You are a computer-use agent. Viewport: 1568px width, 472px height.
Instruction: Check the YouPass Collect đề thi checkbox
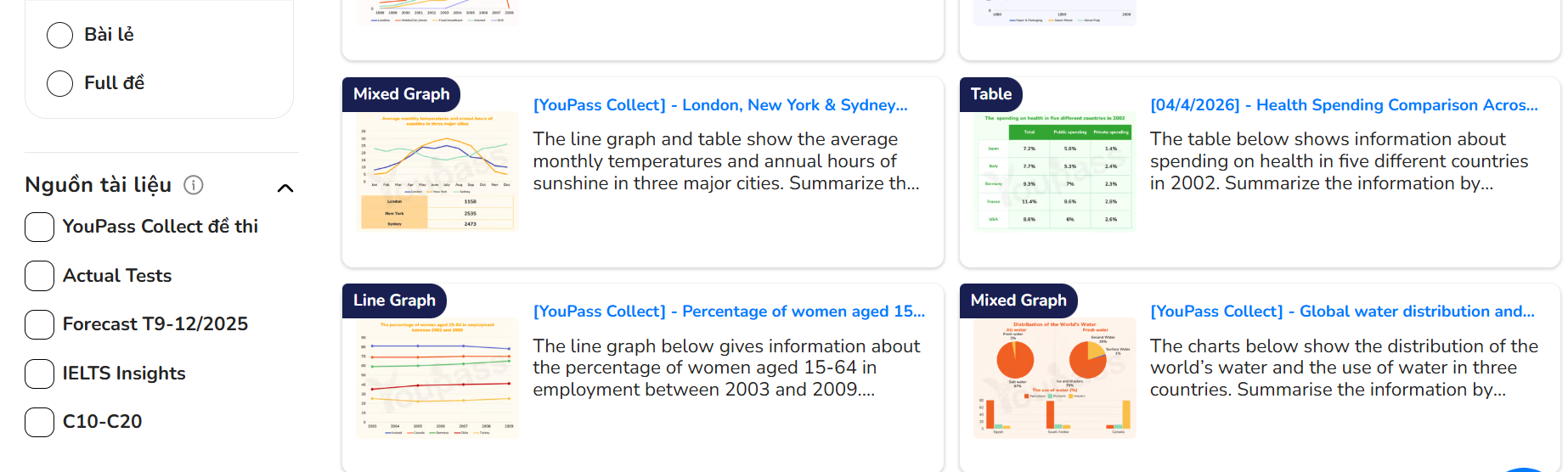pos(40,227)
